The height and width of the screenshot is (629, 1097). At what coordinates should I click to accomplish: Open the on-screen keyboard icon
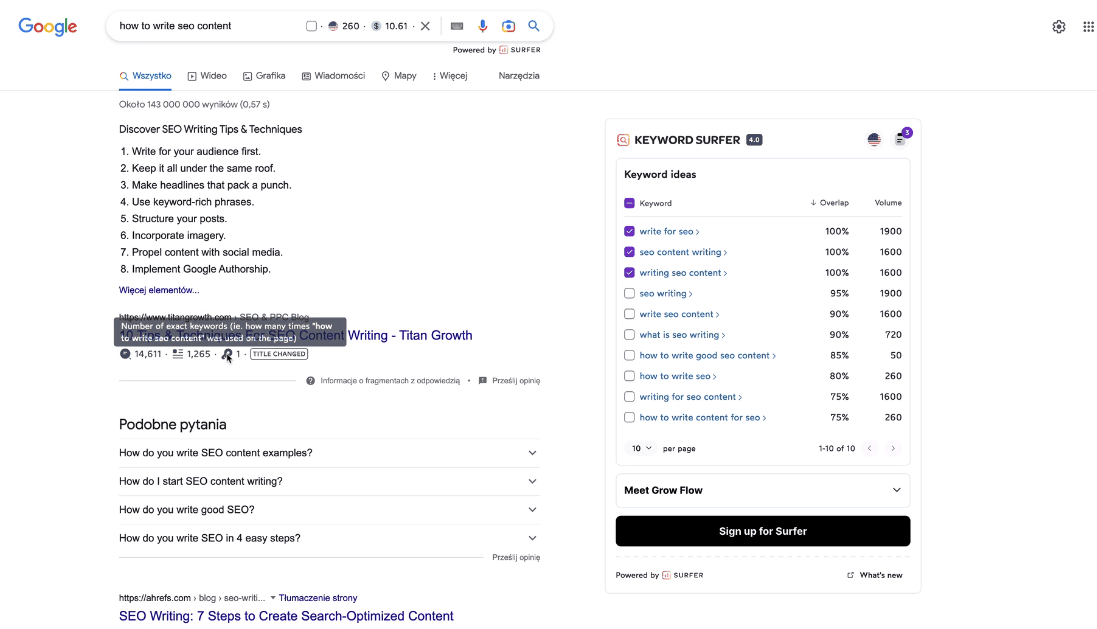(x=457, y=26)
